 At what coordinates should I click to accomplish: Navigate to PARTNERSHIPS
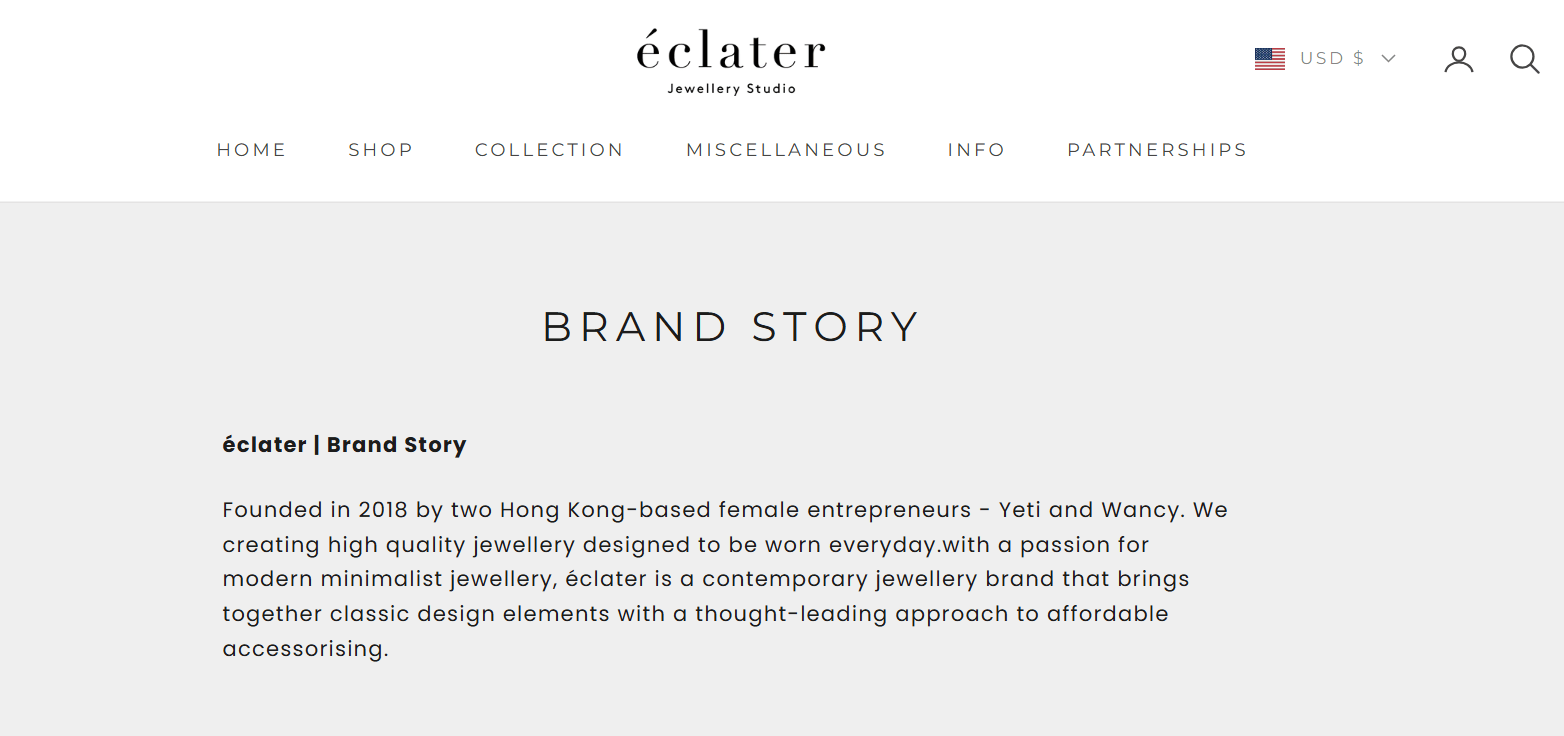1157,150
